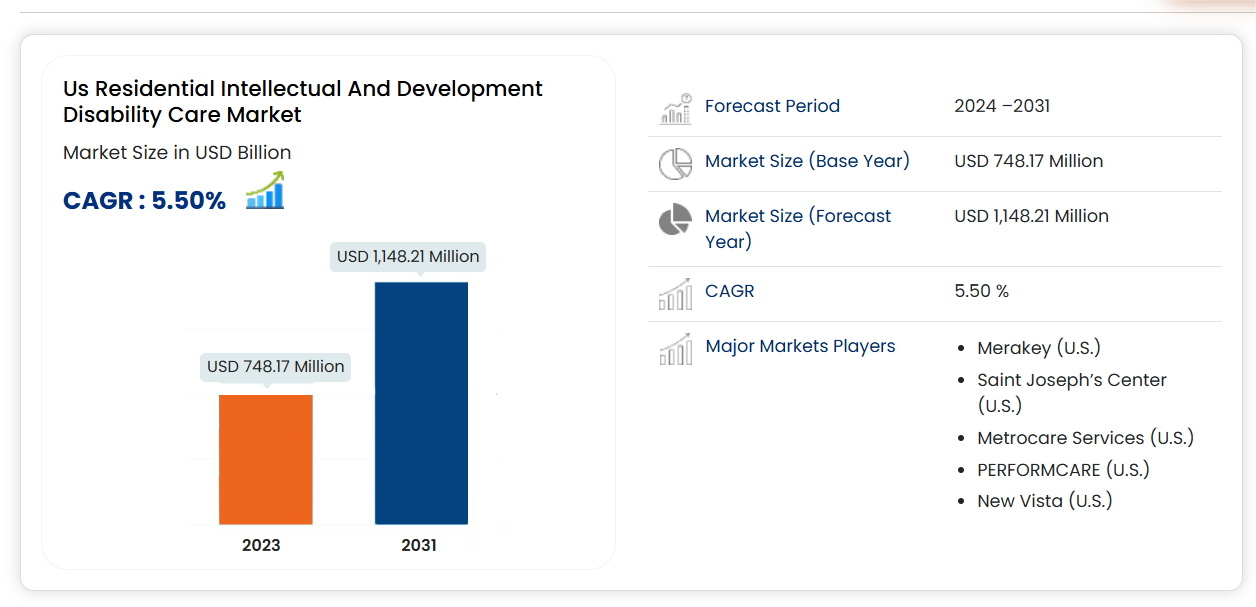The width and height of the screenshot is (1256, 607).
Task: Click the Market Size (Base Year) pie icon
Action: coord(676,163)
